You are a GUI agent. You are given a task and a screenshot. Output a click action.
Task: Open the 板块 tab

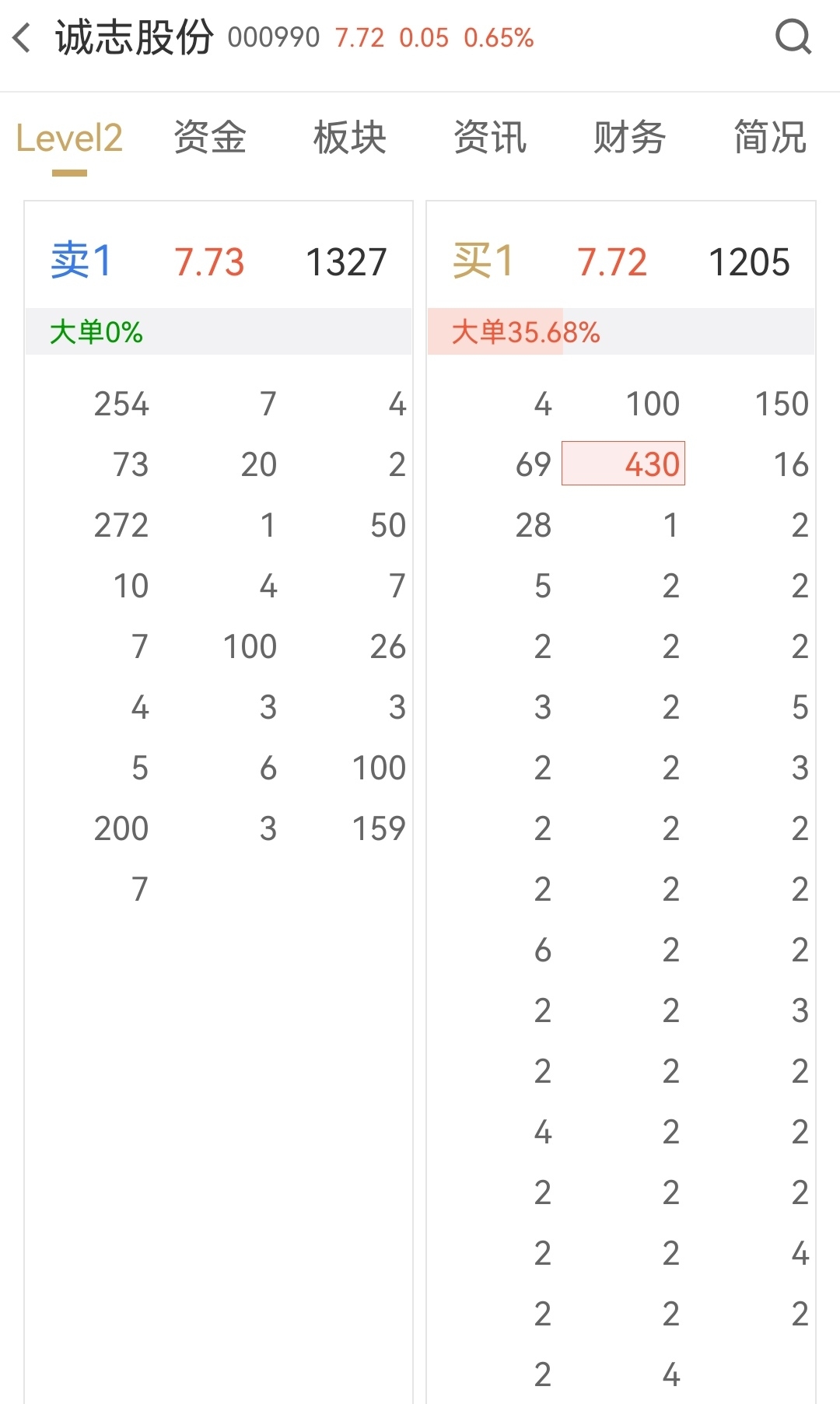(350, 138)
